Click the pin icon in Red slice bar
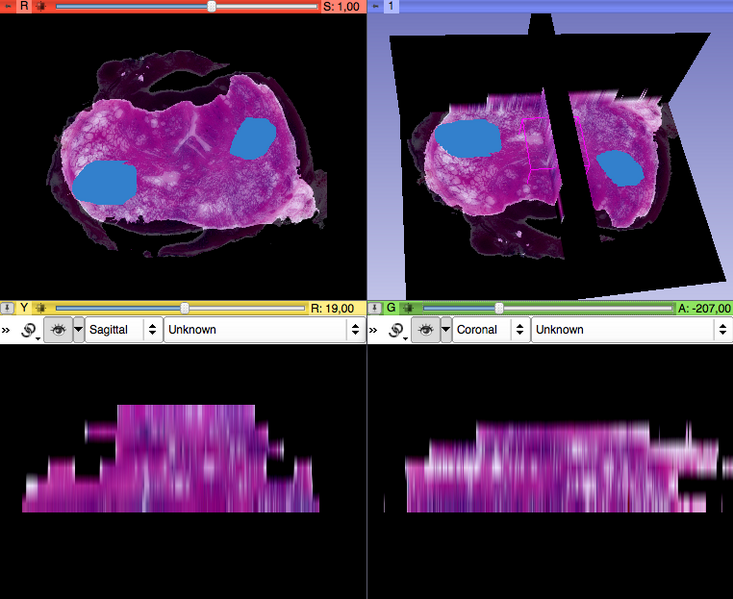 (8, 6)
